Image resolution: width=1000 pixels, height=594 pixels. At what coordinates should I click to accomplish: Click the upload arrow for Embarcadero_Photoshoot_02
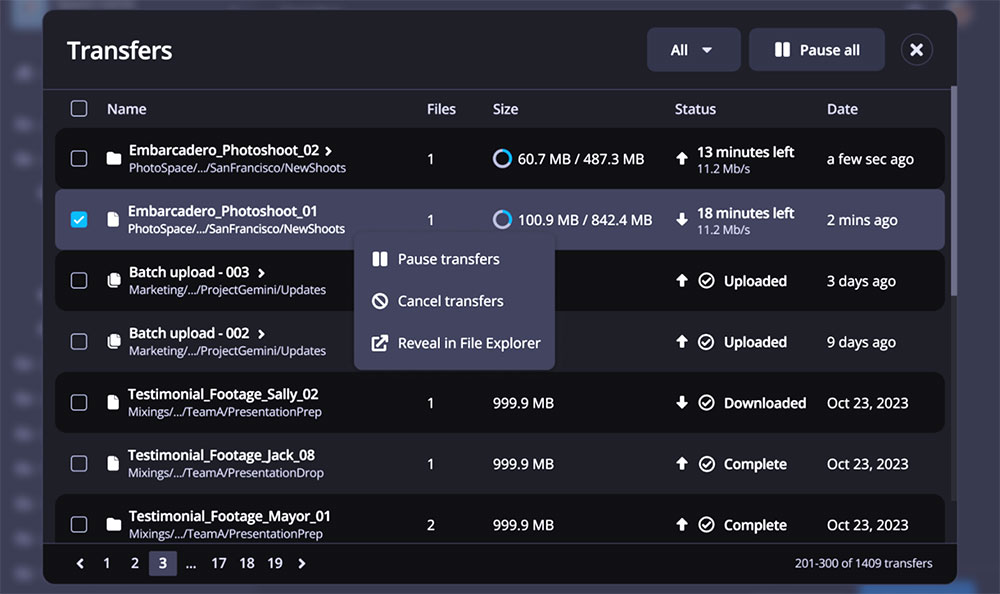682,158
